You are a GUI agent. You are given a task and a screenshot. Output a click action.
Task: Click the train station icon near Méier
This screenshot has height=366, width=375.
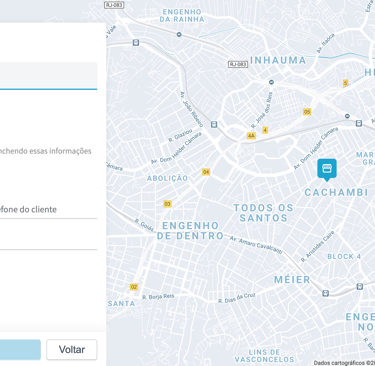(x=326, y=293)
